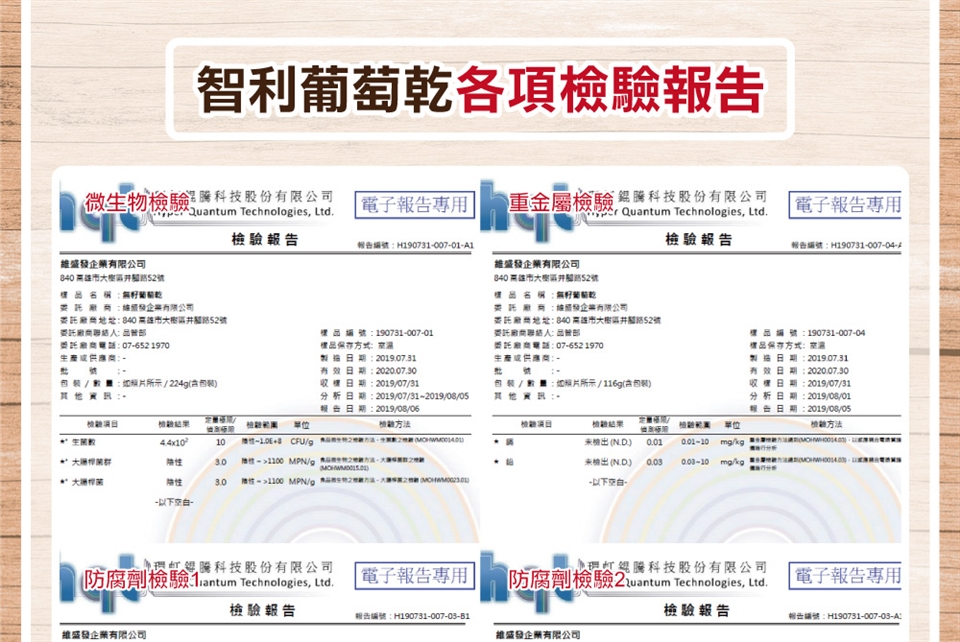Select the 重金屬檢驗 red label
This screenshot has height=642, width=960.
click(x=561, y=203)
